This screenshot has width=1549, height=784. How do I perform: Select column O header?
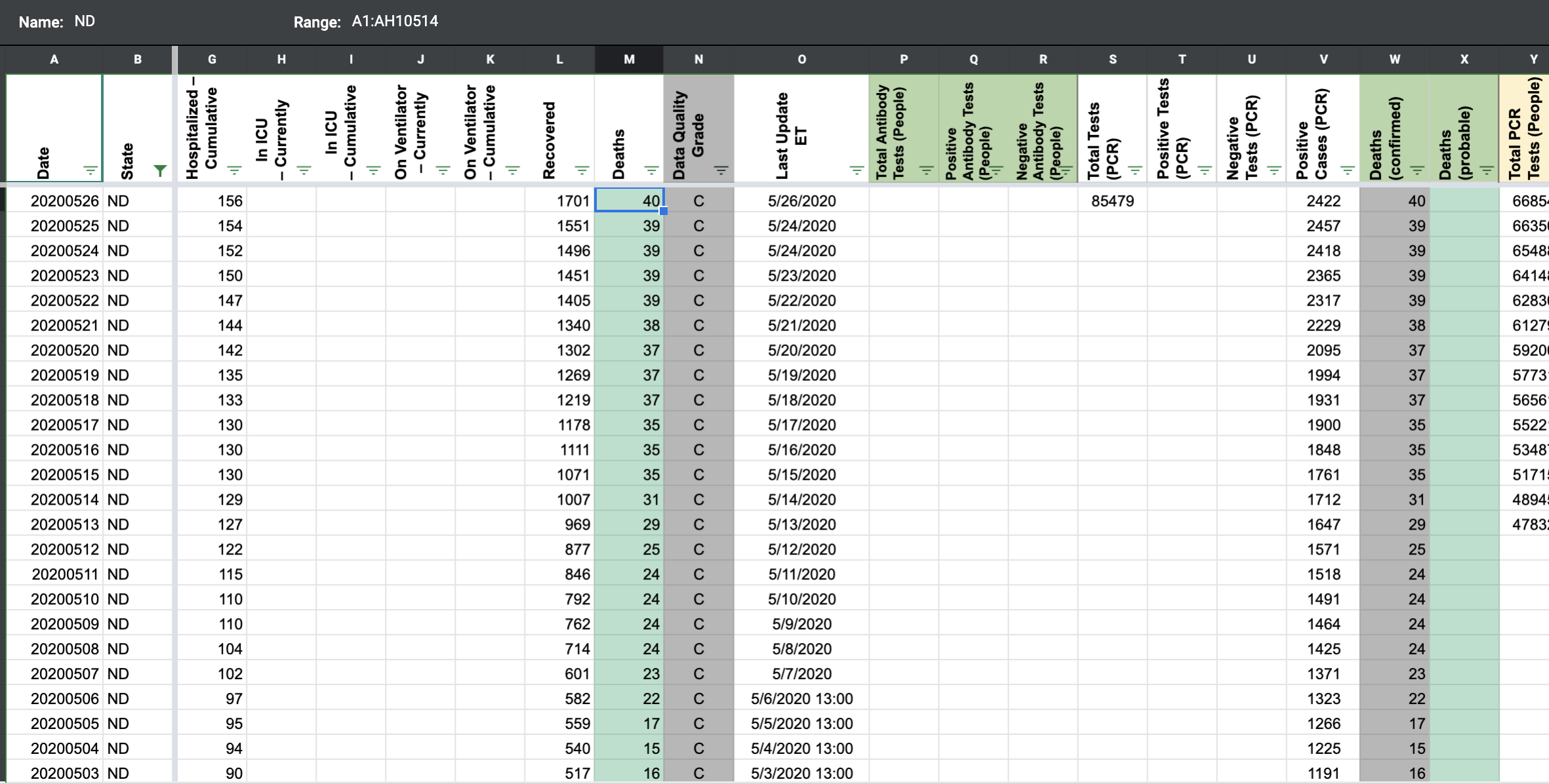pos(801,60)
